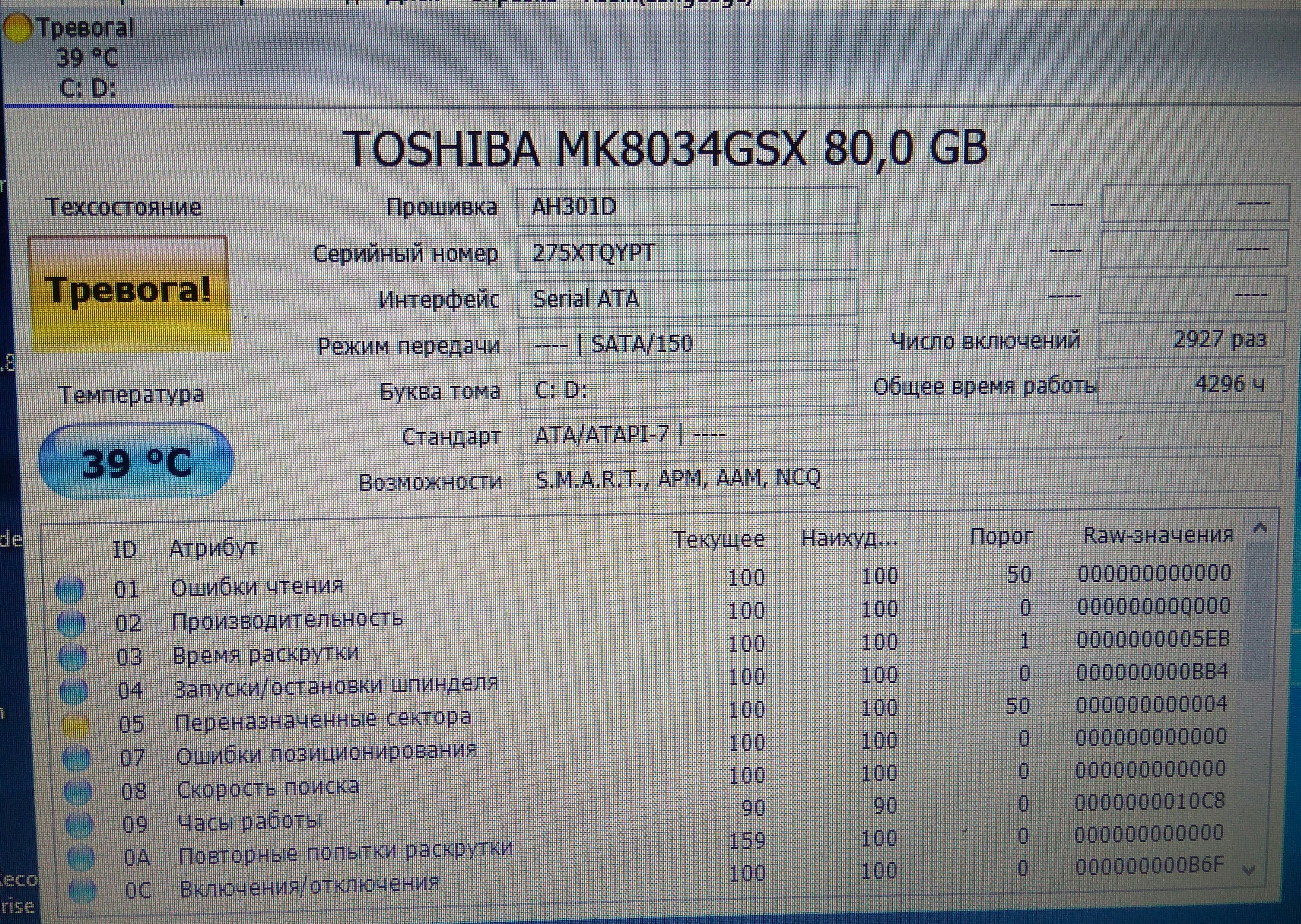Viewport: 1301px width, 924px height.
Task: Click the current value 159 for attribute 0A
Action: (748, 840)
